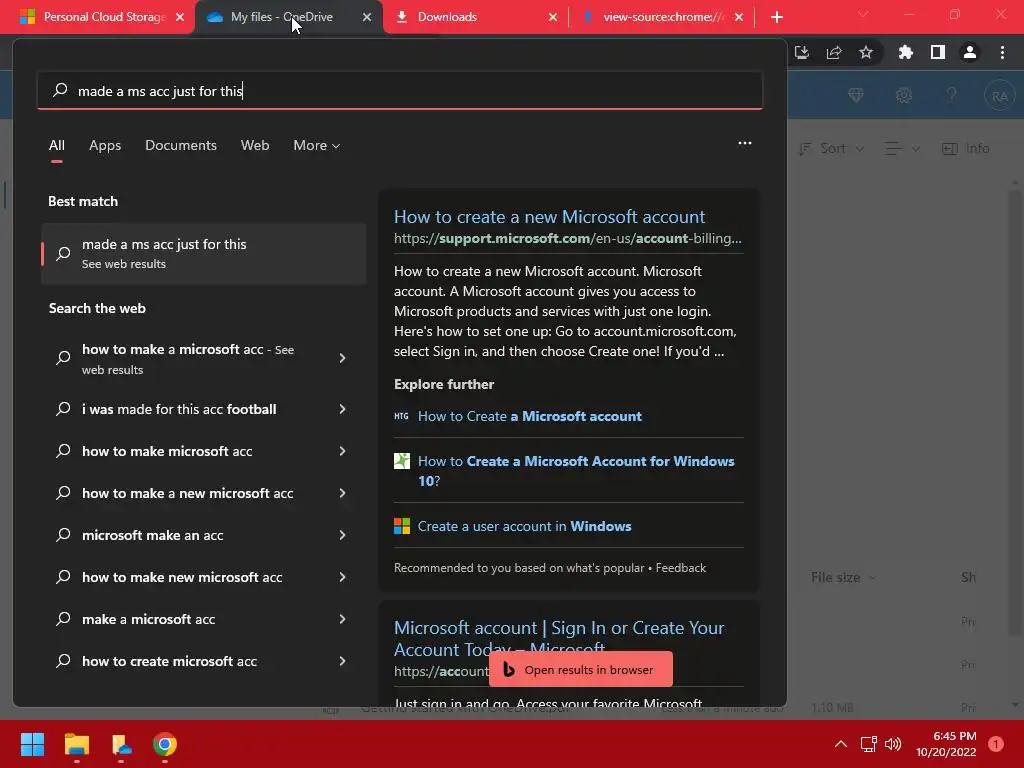Open the Windows Start menu
Image resolution: width=1024 pixels, height=768 pixels.
pyautogui.click(x=32, y=744)
